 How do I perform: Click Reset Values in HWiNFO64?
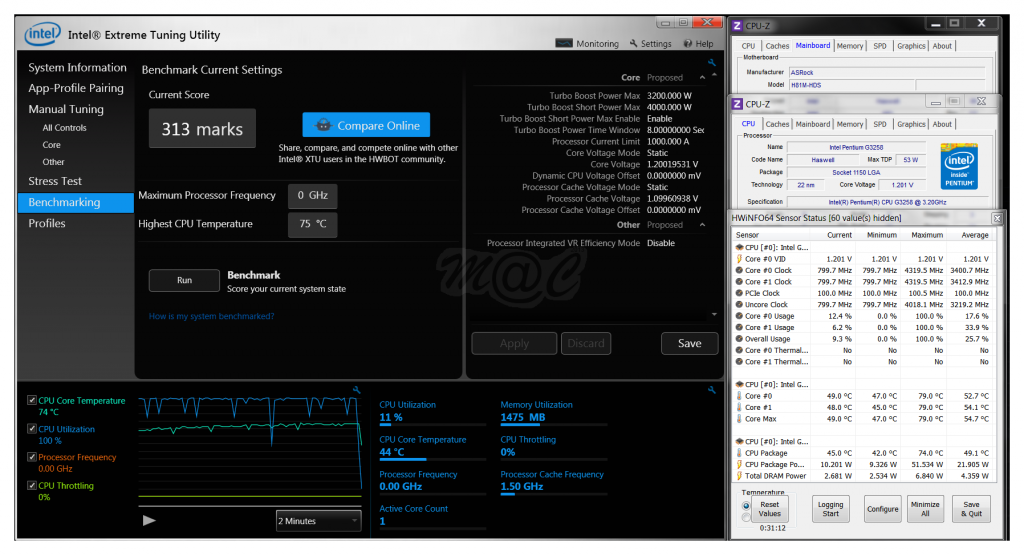coord(769,509)
